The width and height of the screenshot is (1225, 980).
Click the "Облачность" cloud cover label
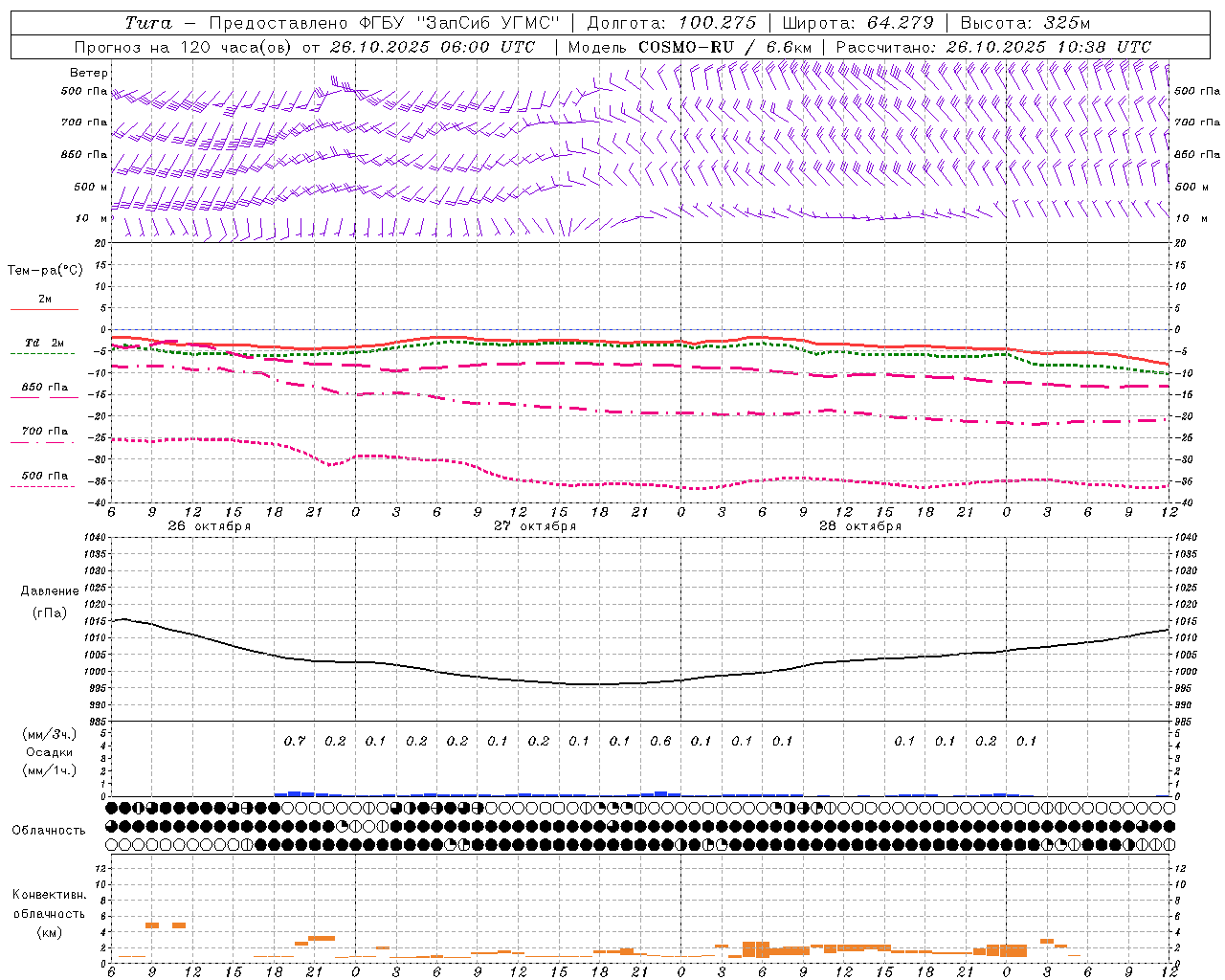pyautogui.click(x=49, y=831)
